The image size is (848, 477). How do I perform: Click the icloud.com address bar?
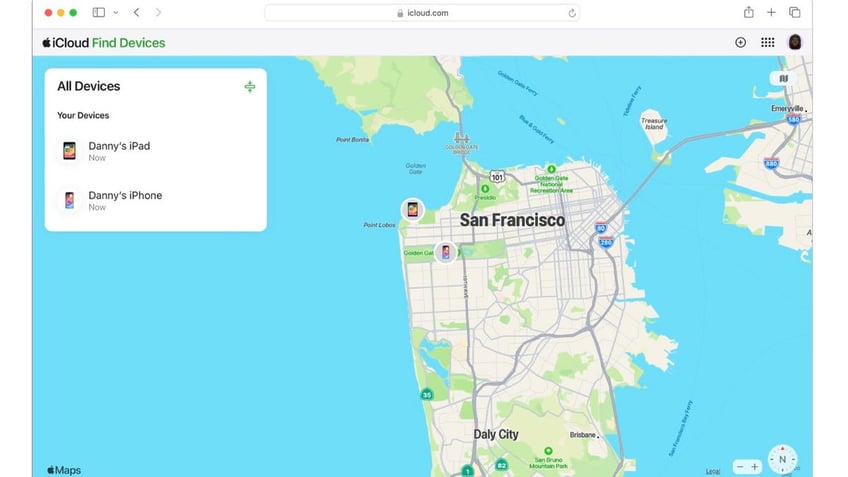422,13
